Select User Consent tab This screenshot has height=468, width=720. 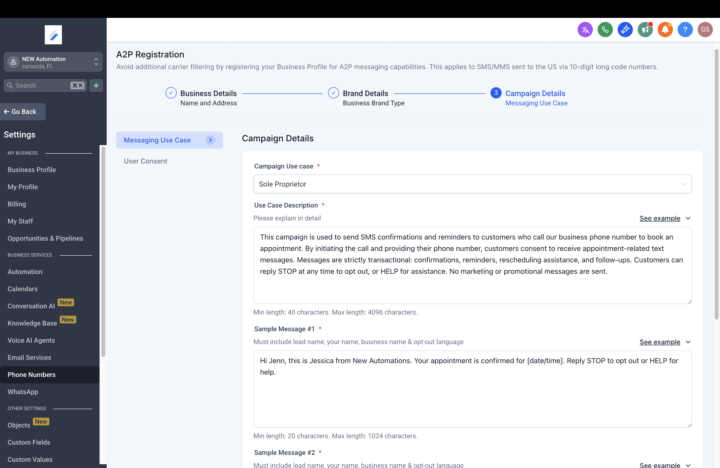[x=145, y=161]
